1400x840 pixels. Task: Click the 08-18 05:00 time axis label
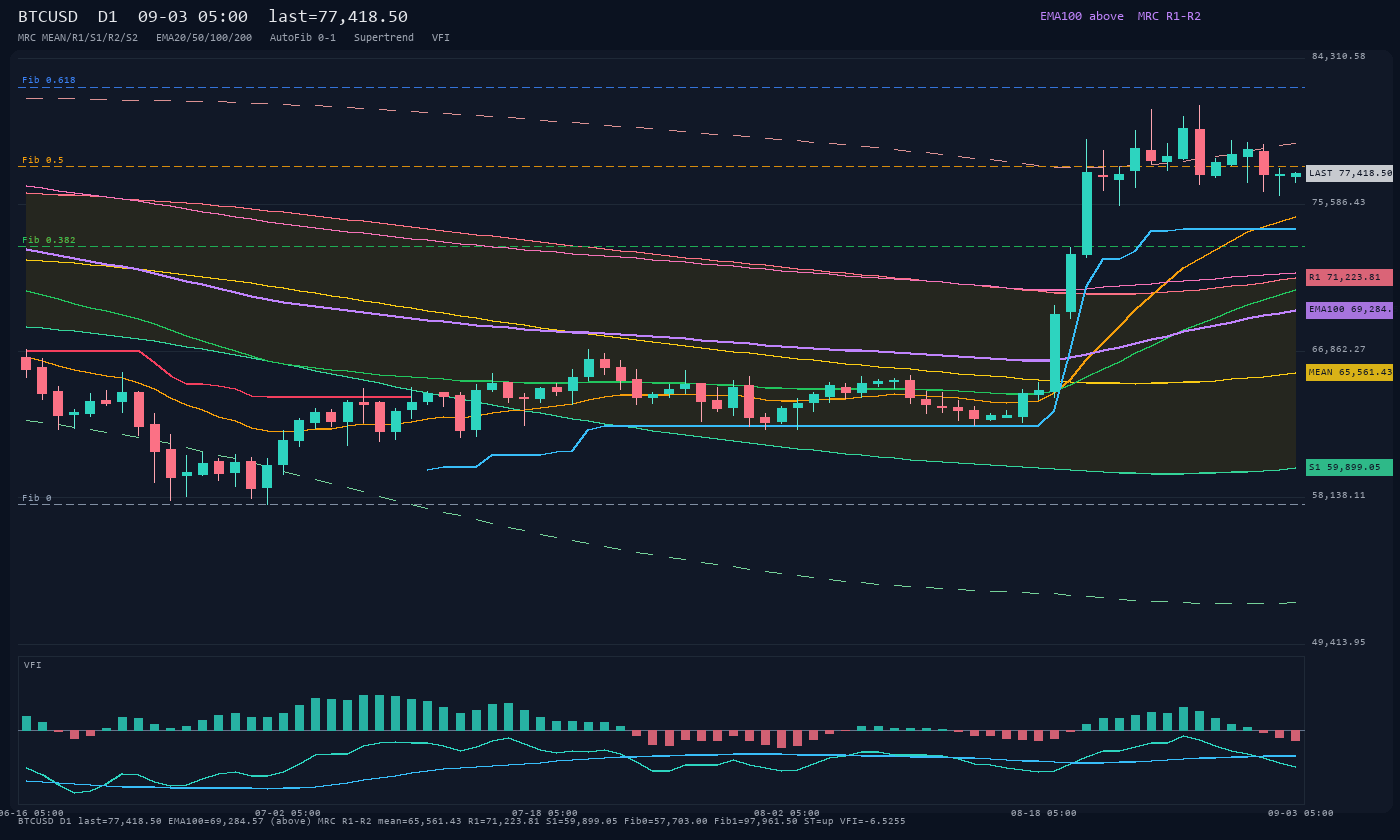(x=1044, y=813)
